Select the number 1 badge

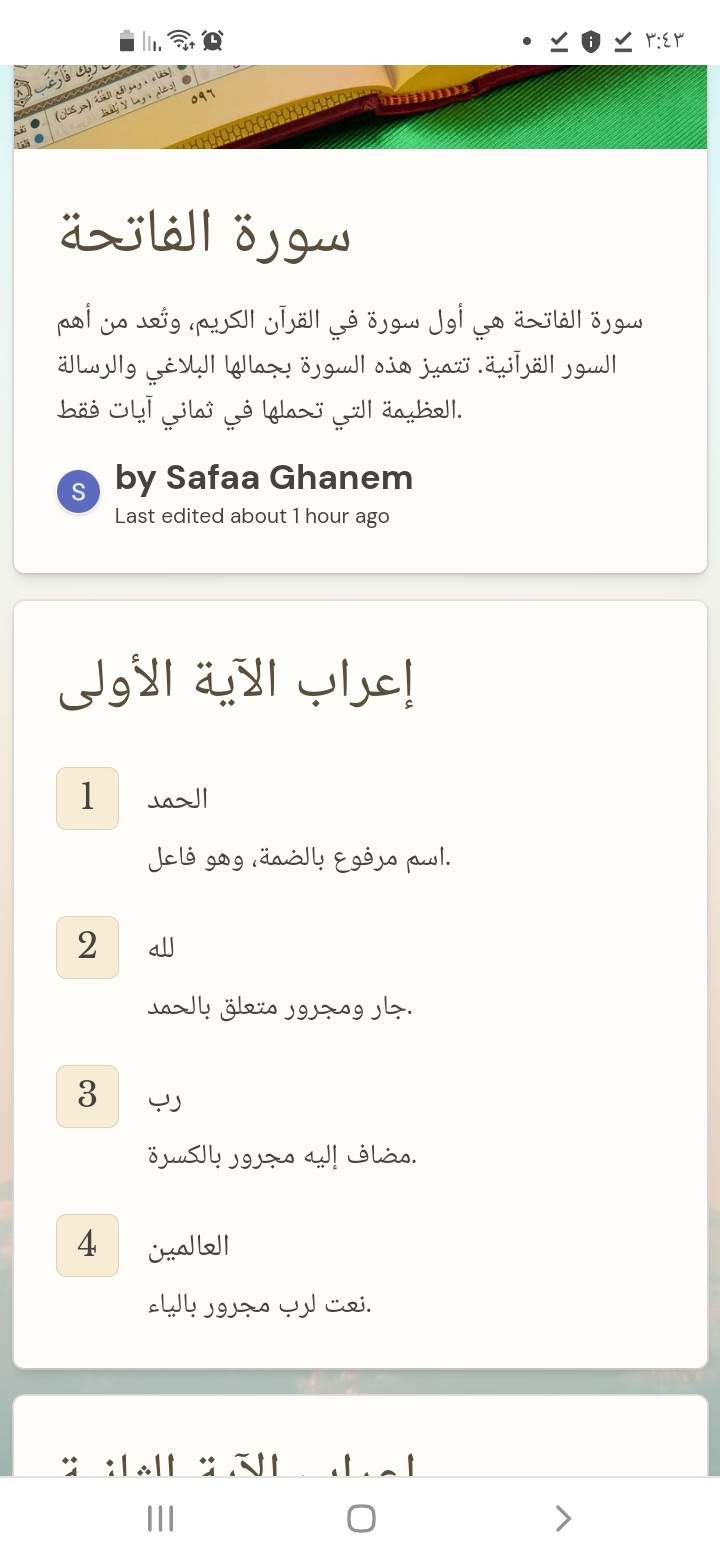click(88, 798)
